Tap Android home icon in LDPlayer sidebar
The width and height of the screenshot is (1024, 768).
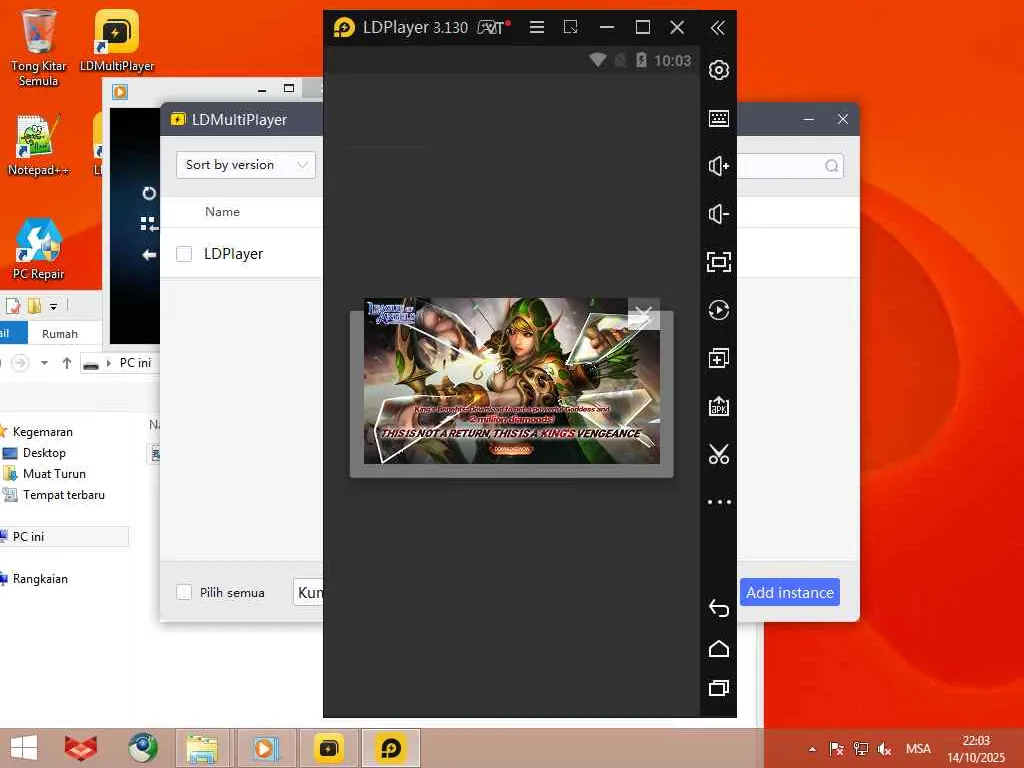tap(718, 648)
